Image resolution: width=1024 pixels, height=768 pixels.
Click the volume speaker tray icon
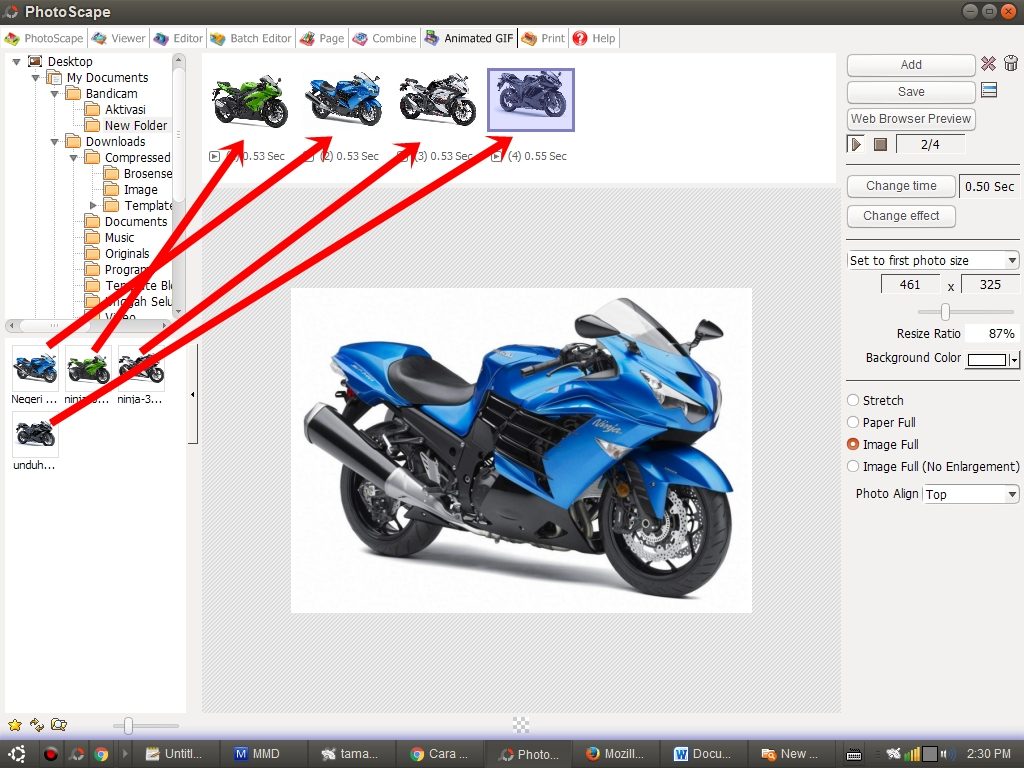tap(947, 754)
